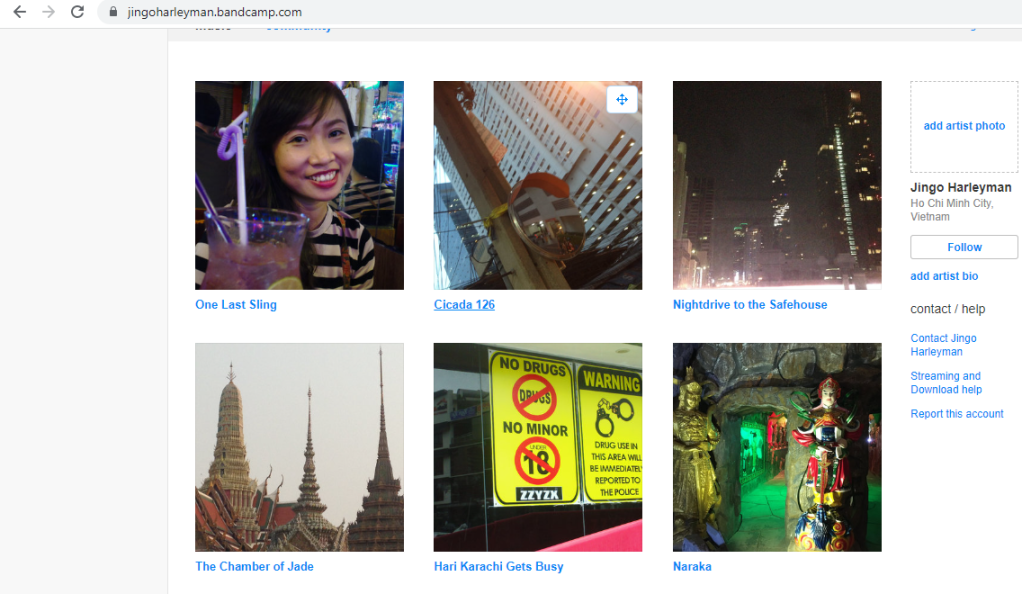
Task: Open the Cicada 126 album title link
Action: click(x=464, y=305)
